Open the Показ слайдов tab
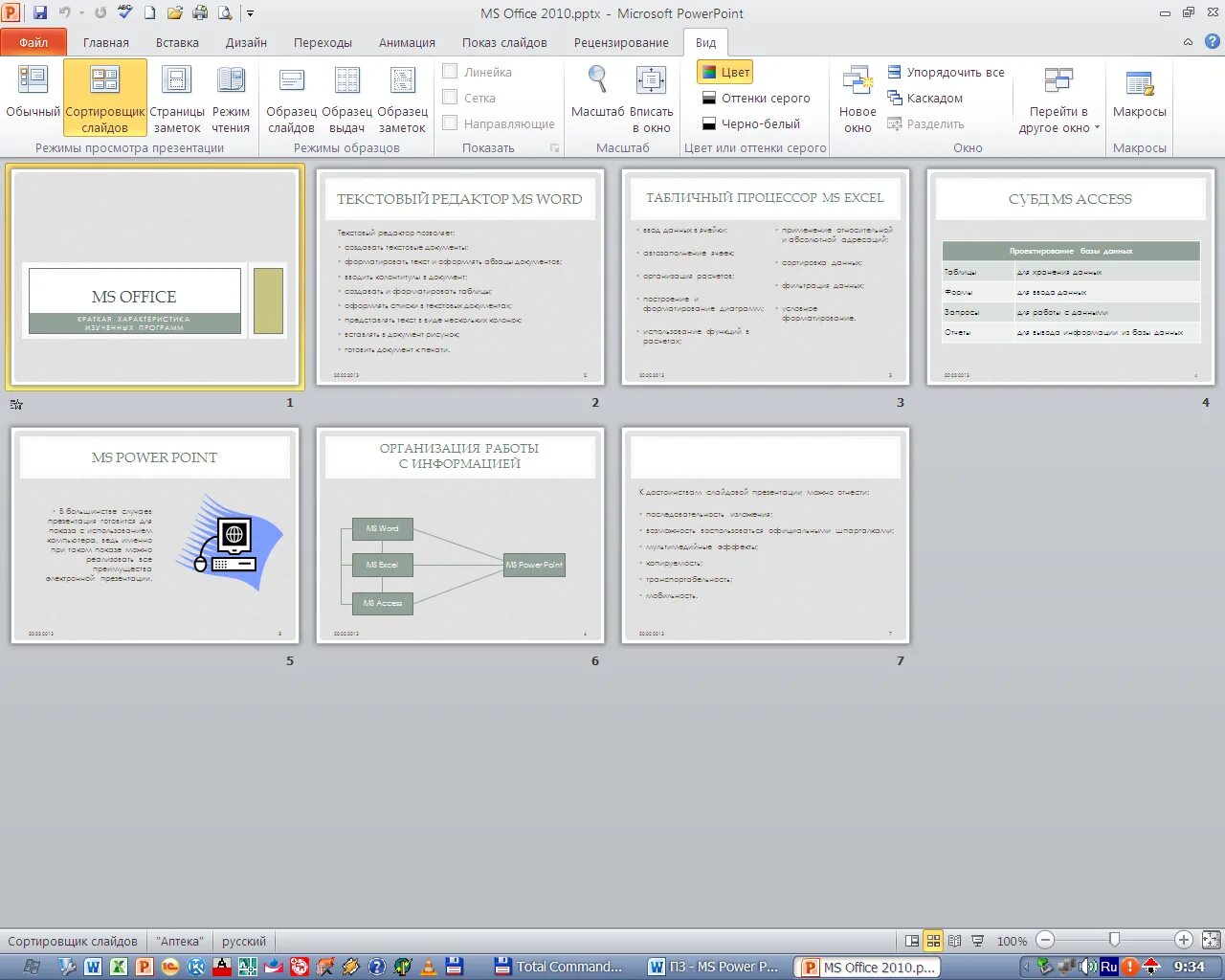 tap(504, 42)
